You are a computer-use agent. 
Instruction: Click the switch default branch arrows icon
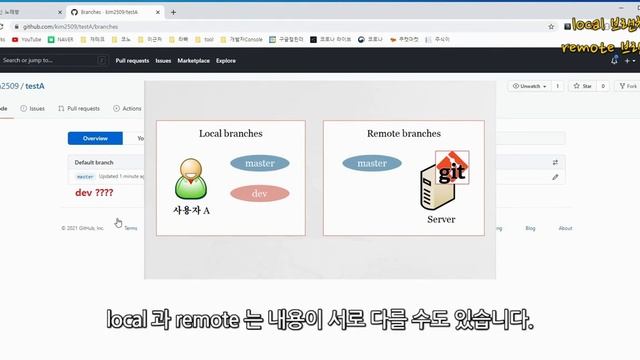(555, 162)
